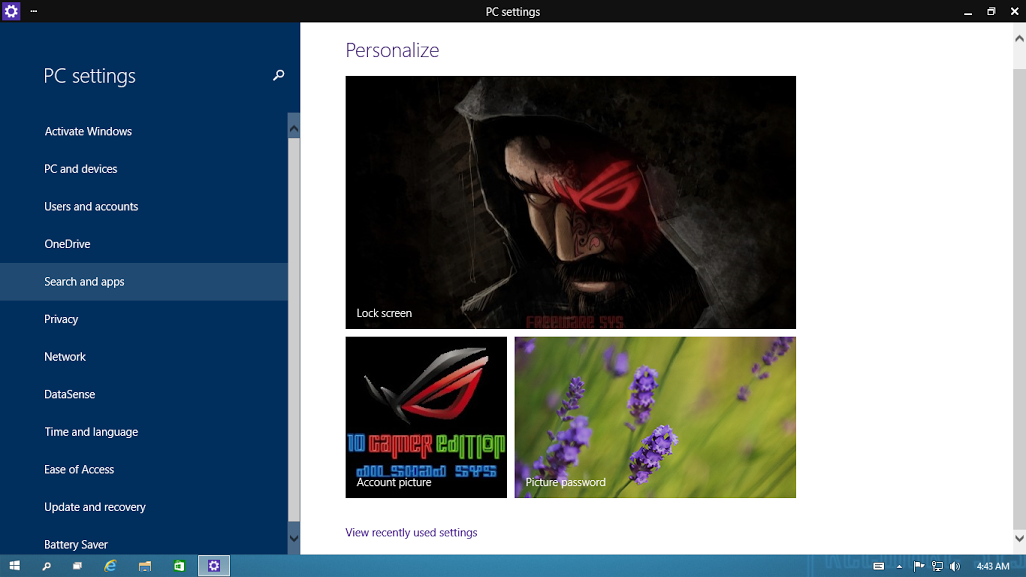Open the volume speaker icon

pyautogui.click(x=955, y=566)
